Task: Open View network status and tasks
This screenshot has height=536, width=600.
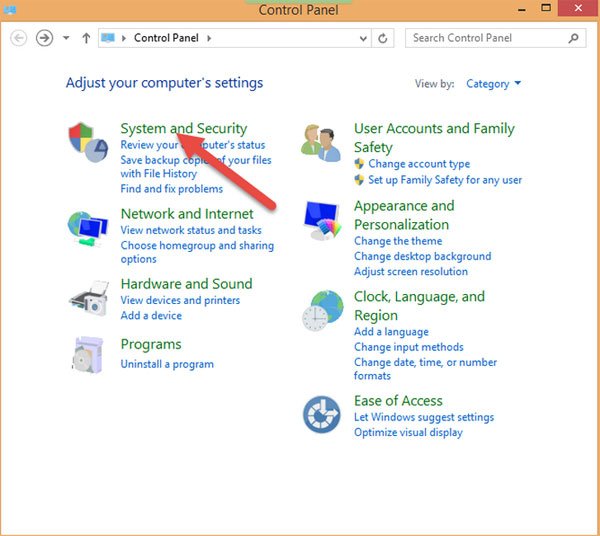Action: click(x=191, y=230)
